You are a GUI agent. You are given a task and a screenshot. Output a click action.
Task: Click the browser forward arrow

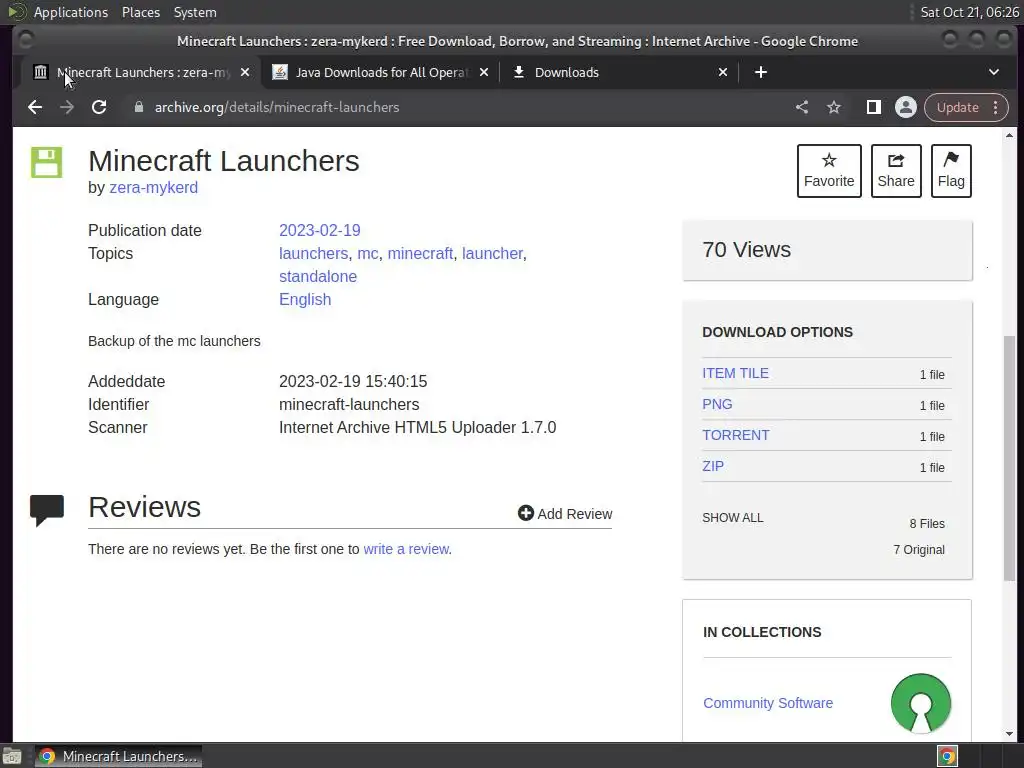(67, 107)
